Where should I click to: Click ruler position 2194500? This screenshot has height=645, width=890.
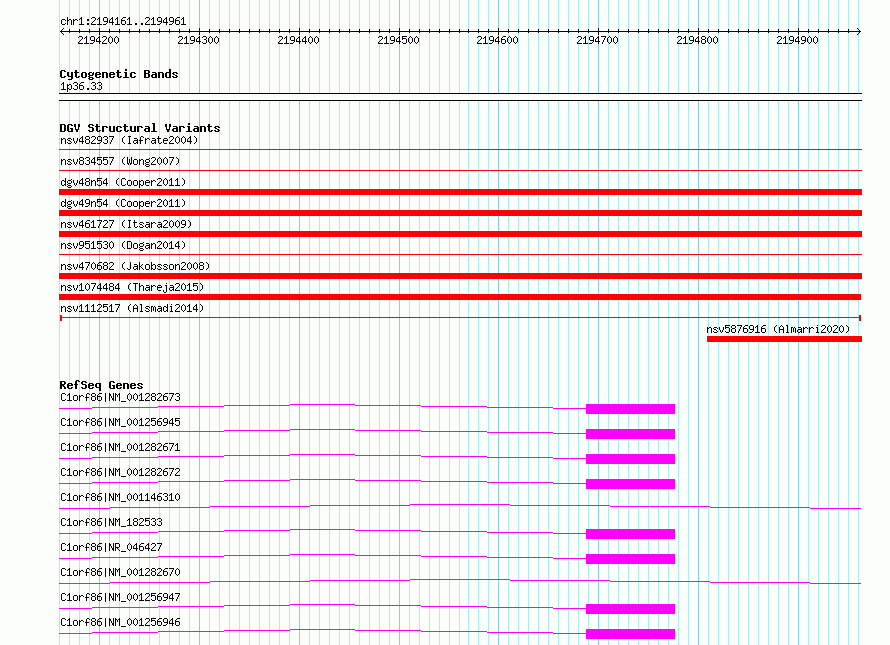(398, 40)
